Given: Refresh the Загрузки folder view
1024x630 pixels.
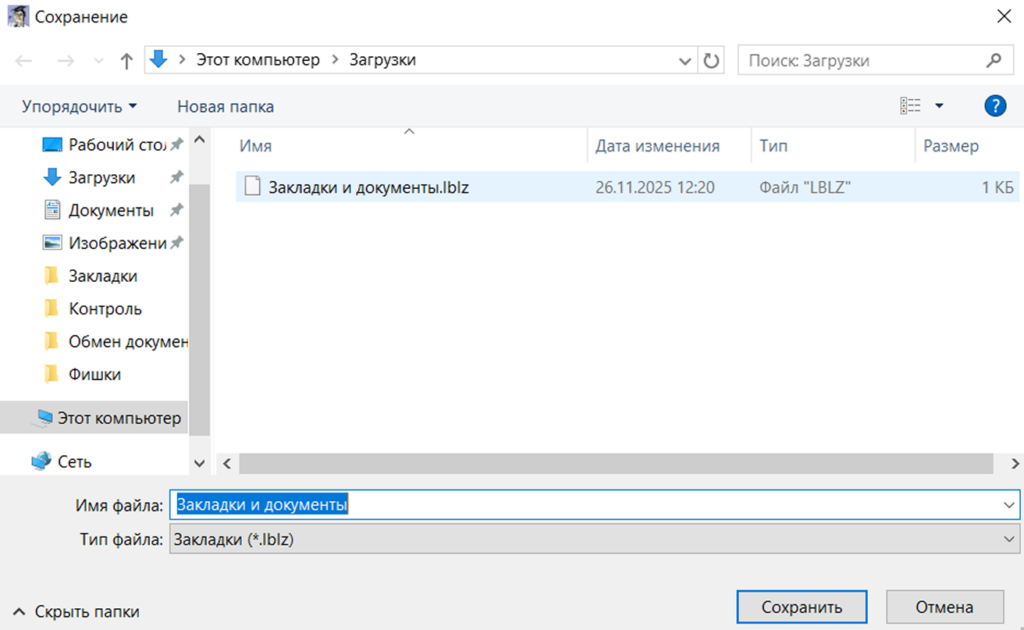Looking at the screenshot, I should tap(711, 61).
